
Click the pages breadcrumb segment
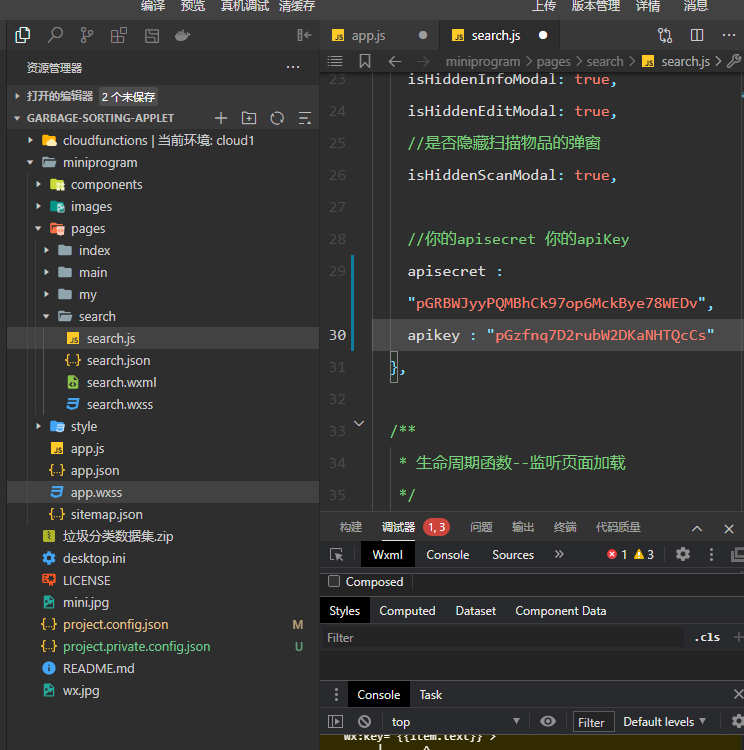[554, 61]
